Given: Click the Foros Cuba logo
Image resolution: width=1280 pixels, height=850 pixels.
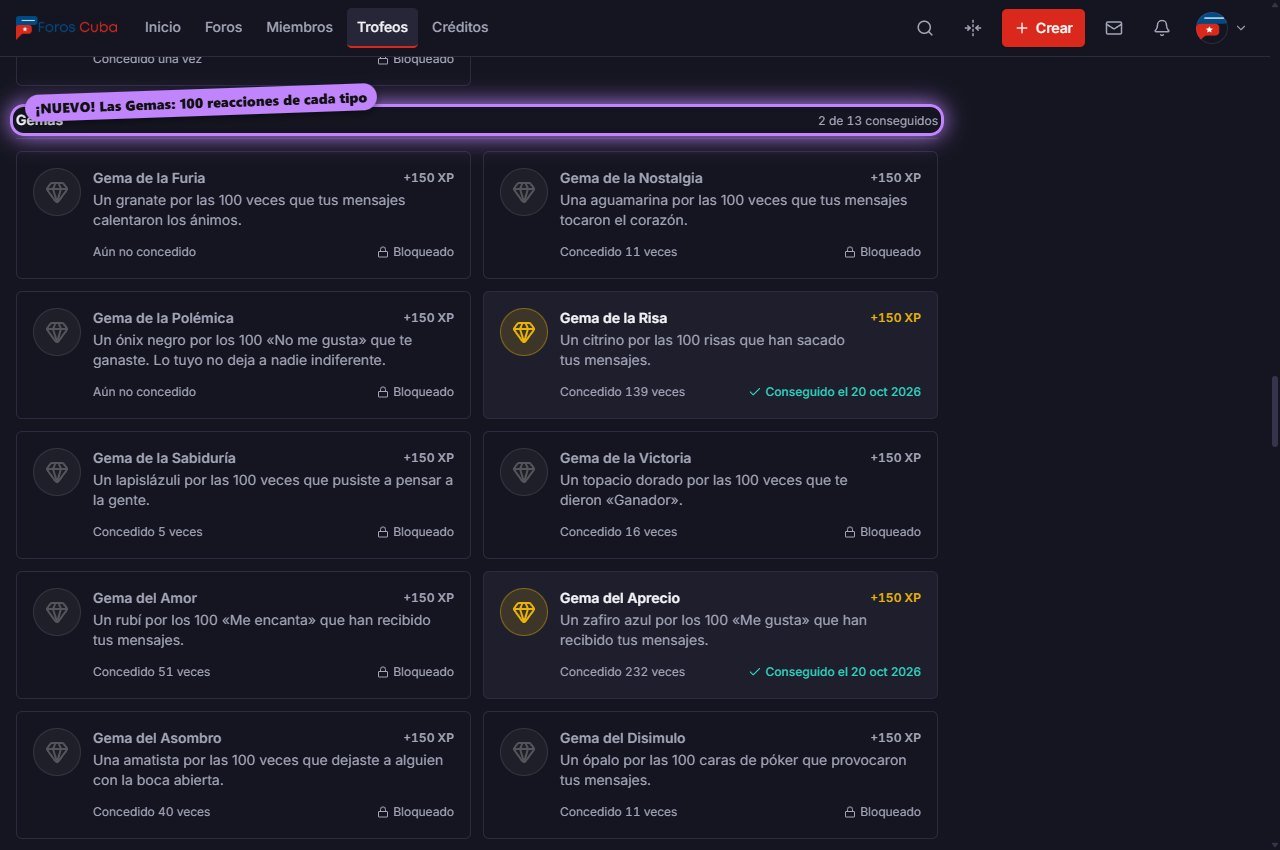Looking at the screenshot, I should tap(67, 28).
